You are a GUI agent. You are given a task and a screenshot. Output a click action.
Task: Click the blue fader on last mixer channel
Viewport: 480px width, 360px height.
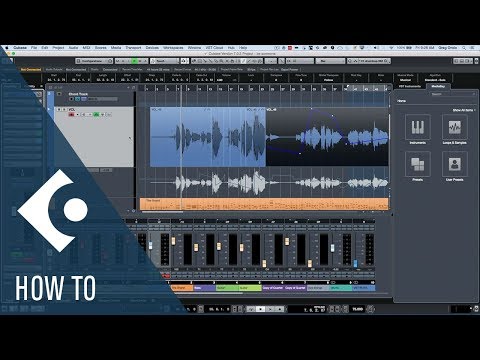coord(355,263)
